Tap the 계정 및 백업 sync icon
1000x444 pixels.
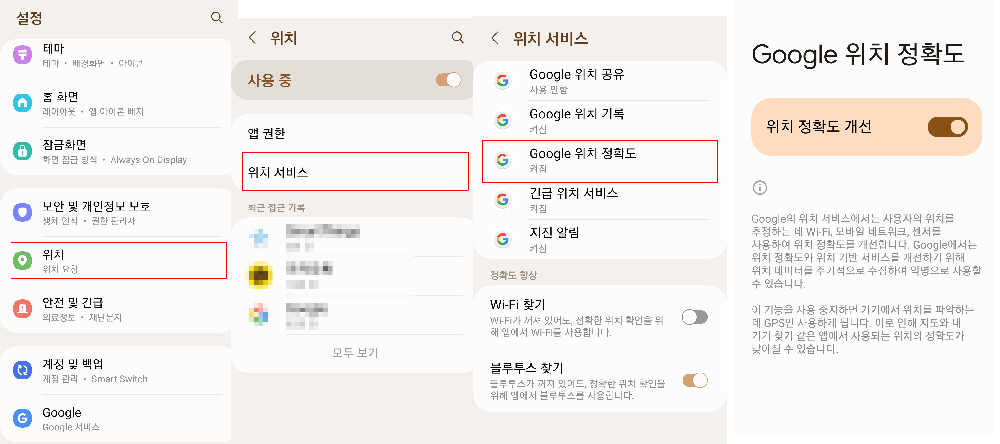click(22, 370)
